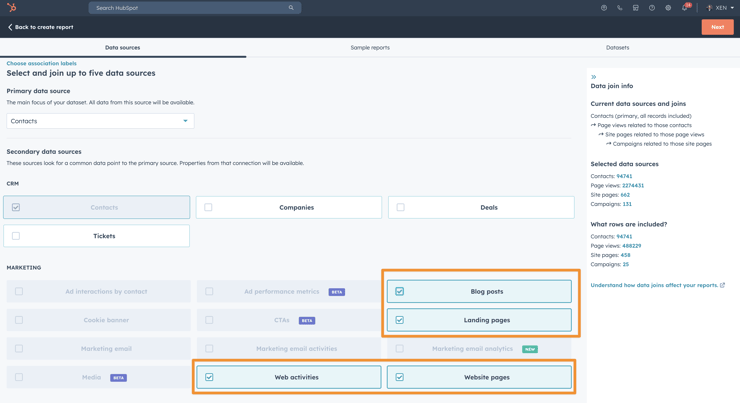The height and width of the screenshot is (403, 740).
Task: Click the Cookie banner data source card
Action: click(99, 320)
